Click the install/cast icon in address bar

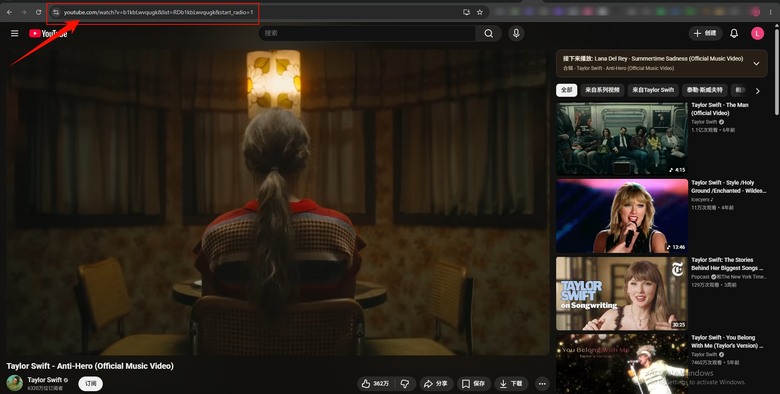click(466, 12)
